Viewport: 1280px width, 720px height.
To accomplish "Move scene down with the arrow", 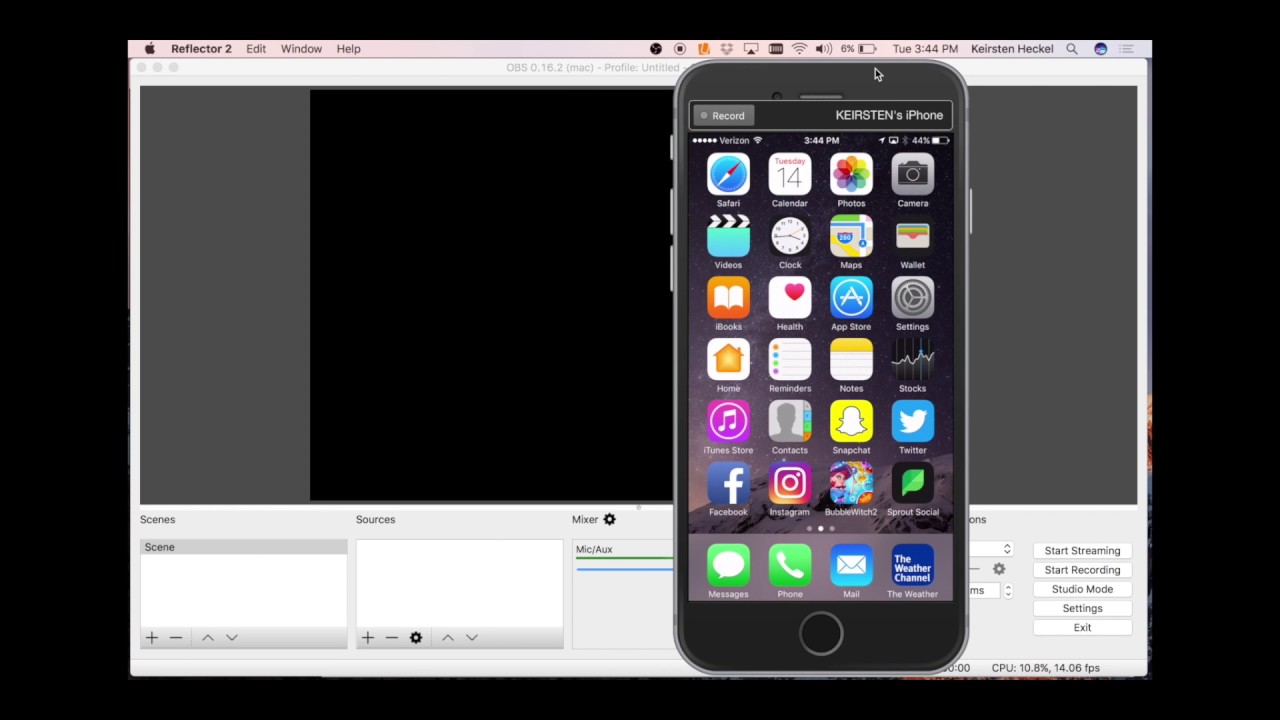I will click(232, 638).
